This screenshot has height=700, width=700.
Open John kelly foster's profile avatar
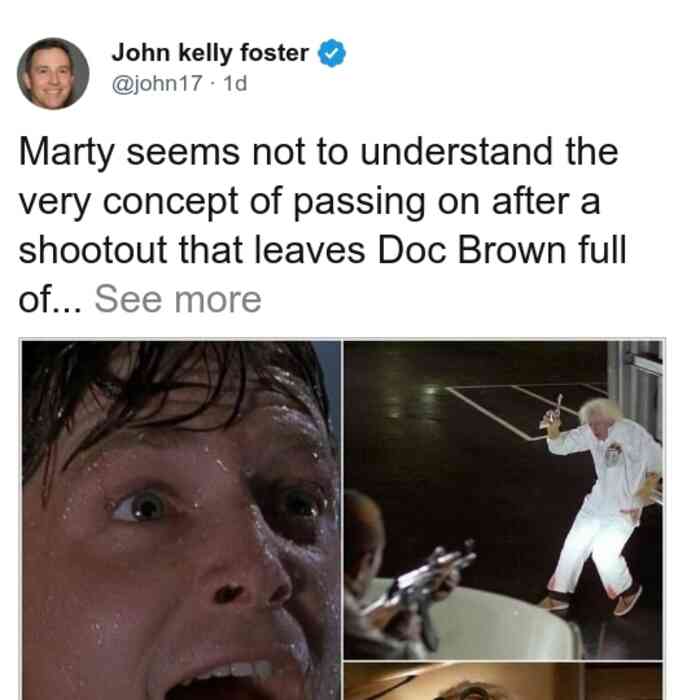click(53, 74)
